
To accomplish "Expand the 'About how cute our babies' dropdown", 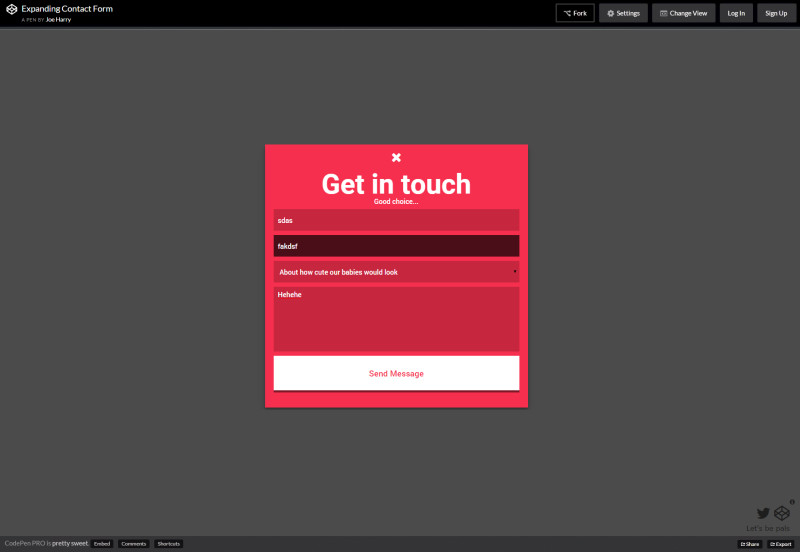I will click(x=396, y=272).
